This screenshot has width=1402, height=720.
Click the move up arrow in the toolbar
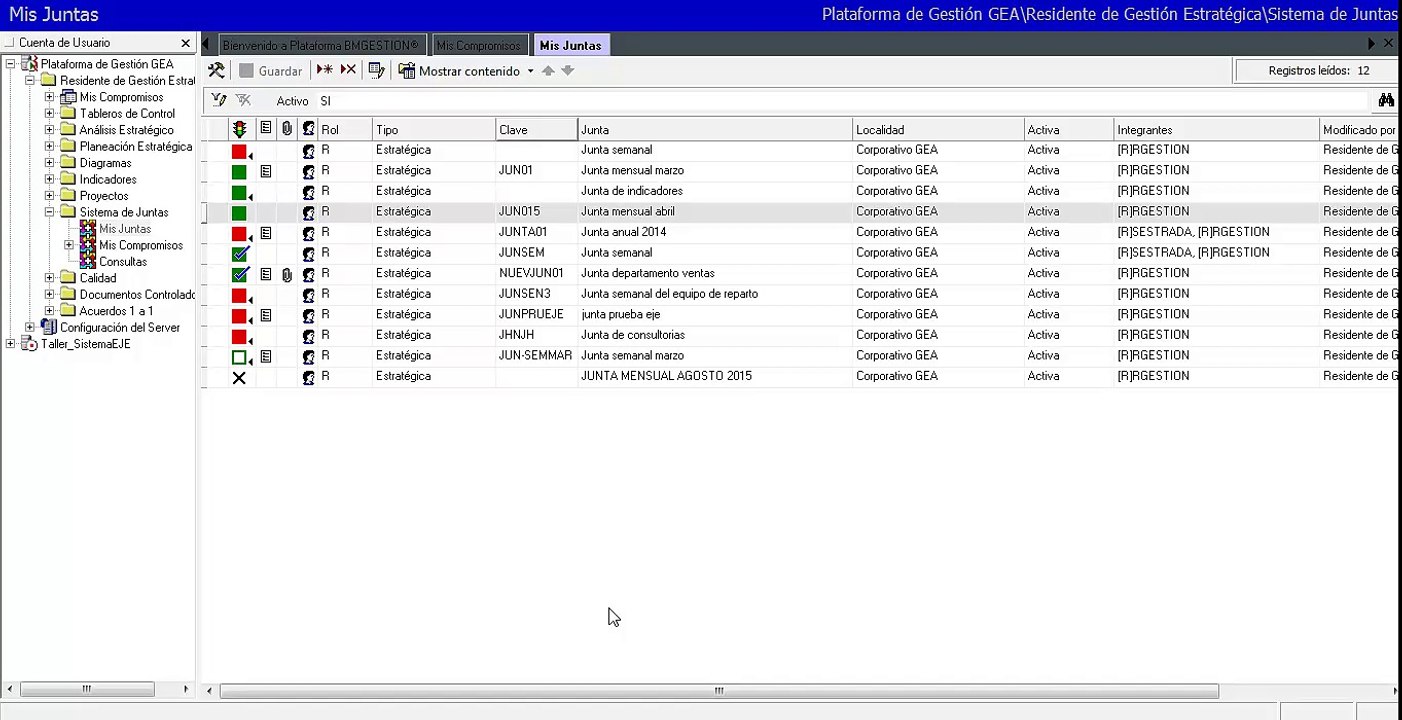[548, 71]
